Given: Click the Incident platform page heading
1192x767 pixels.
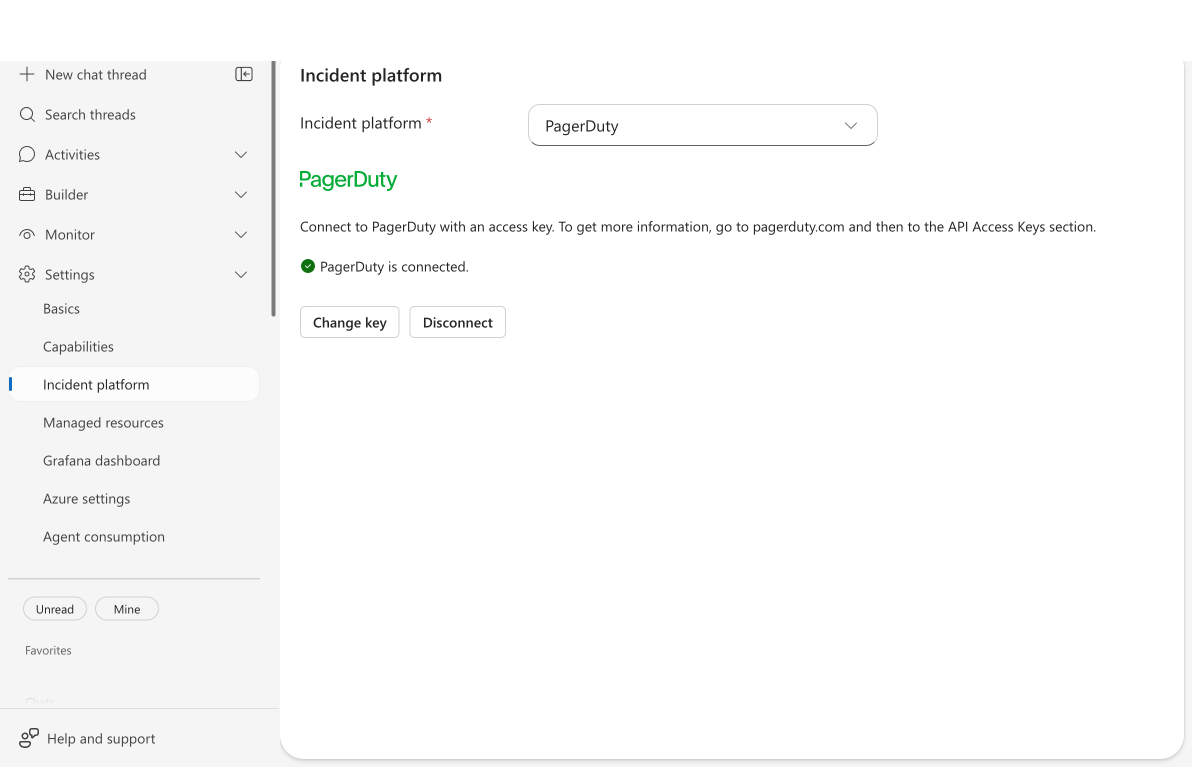Looking at the screenshot, I should (x=371, y=75).
